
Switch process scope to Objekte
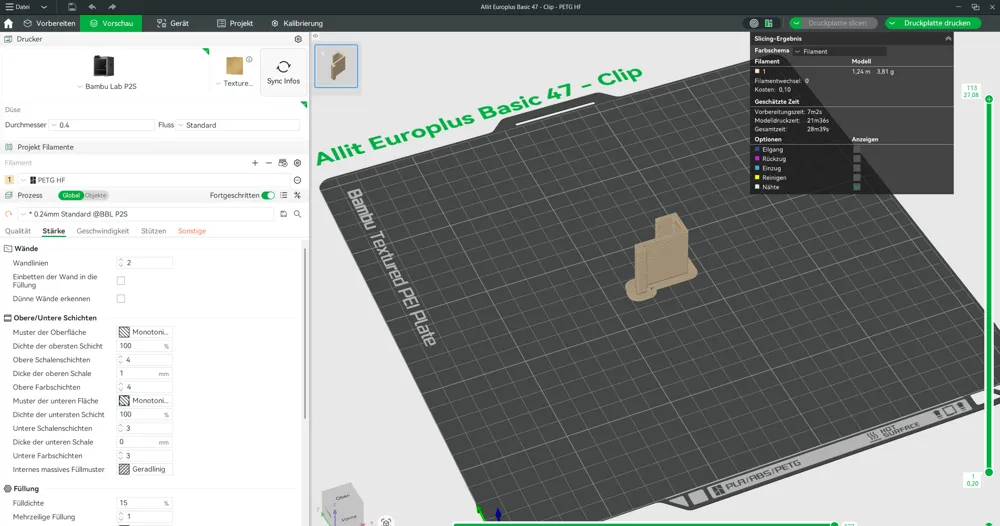pos(96,196)
